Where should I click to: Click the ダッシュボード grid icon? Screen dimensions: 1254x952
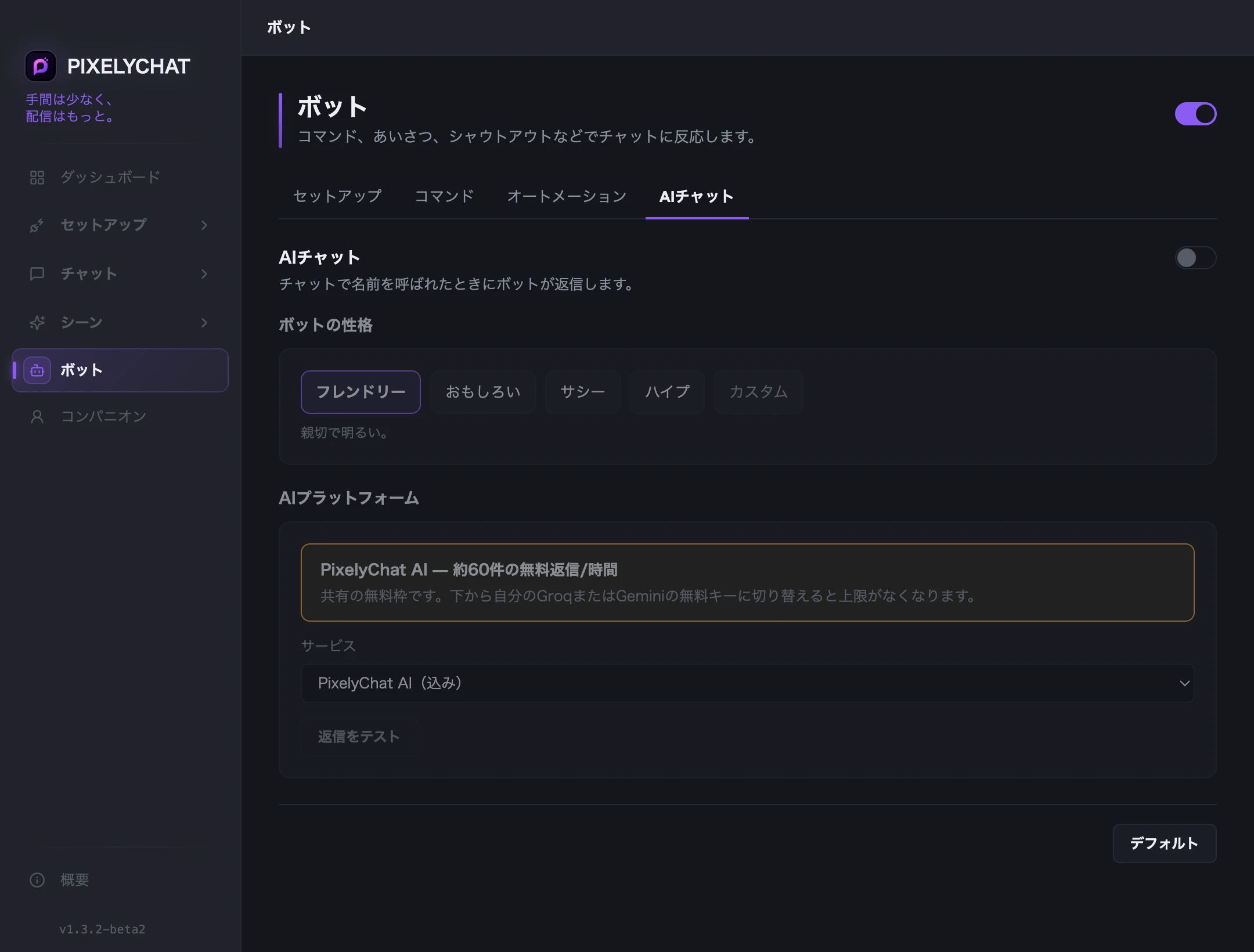coord(37,178)
